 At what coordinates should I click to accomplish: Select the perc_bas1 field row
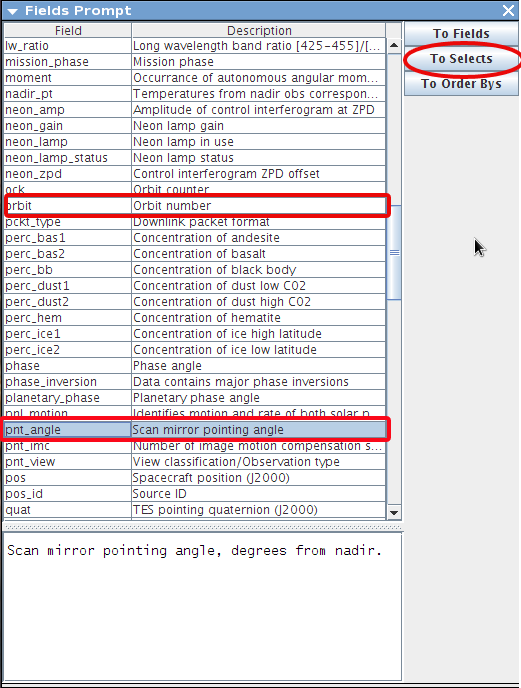(195, 238)
